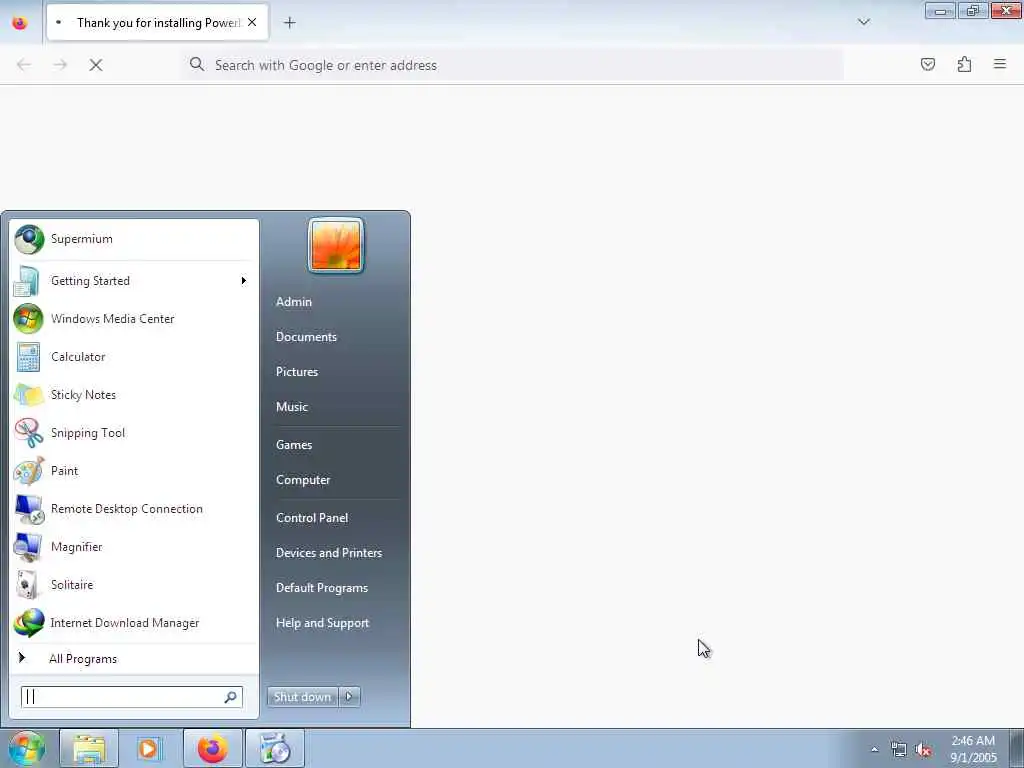Show hidden tray icons arrow

(x=874, y=749)
